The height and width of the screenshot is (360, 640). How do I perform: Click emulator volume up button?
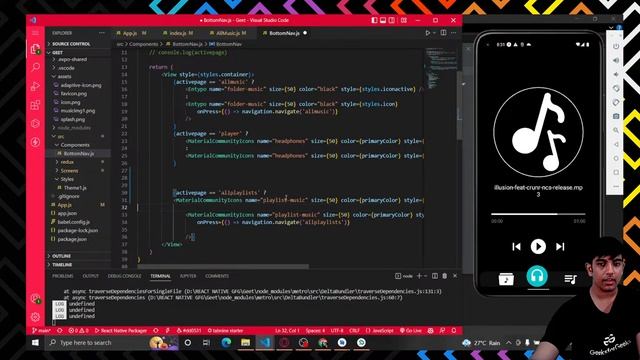pyautogui.click(x=616, y=60)
